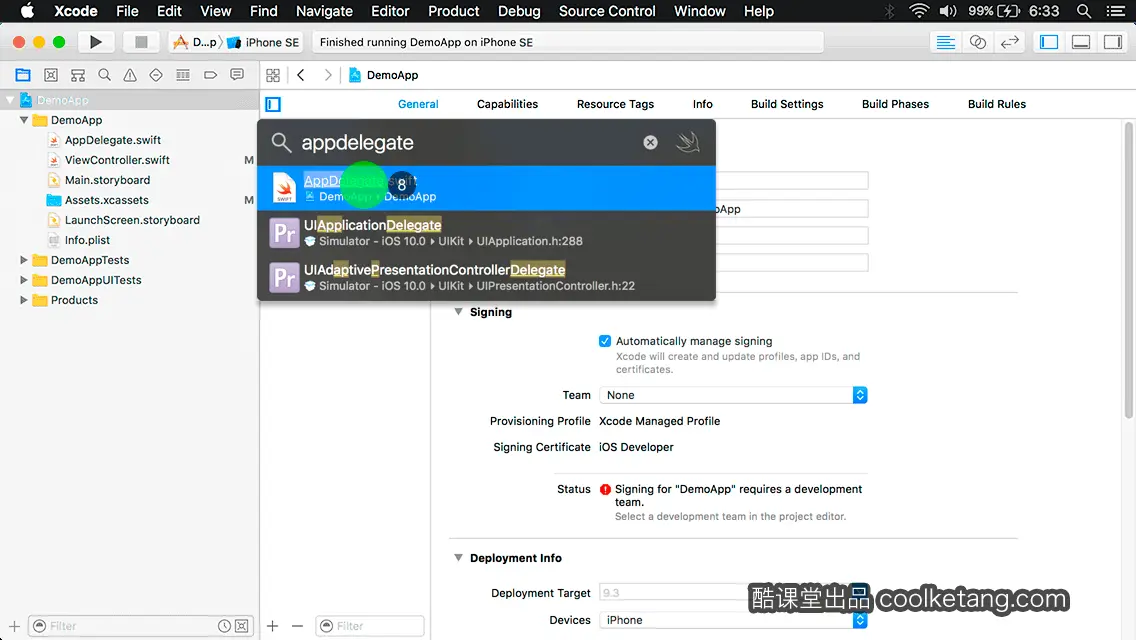Collapse the DemoApp project root

pyautogui.click(x=10, y=100)
